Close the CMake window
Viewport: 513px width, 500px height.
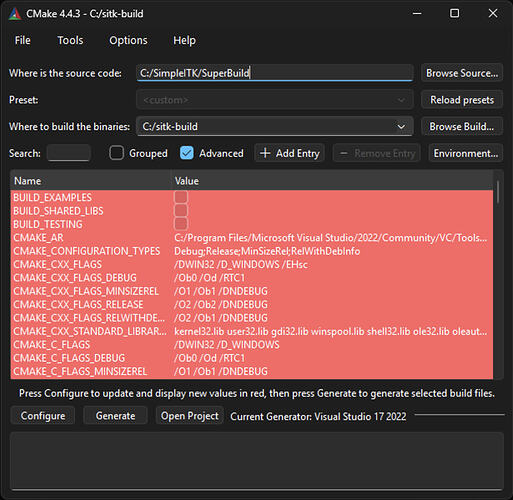coord(493,13)
